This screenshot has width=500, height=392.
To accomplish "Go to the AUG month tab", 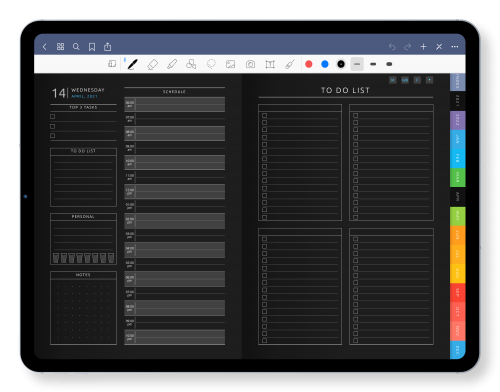I will (x=457, y=274).
